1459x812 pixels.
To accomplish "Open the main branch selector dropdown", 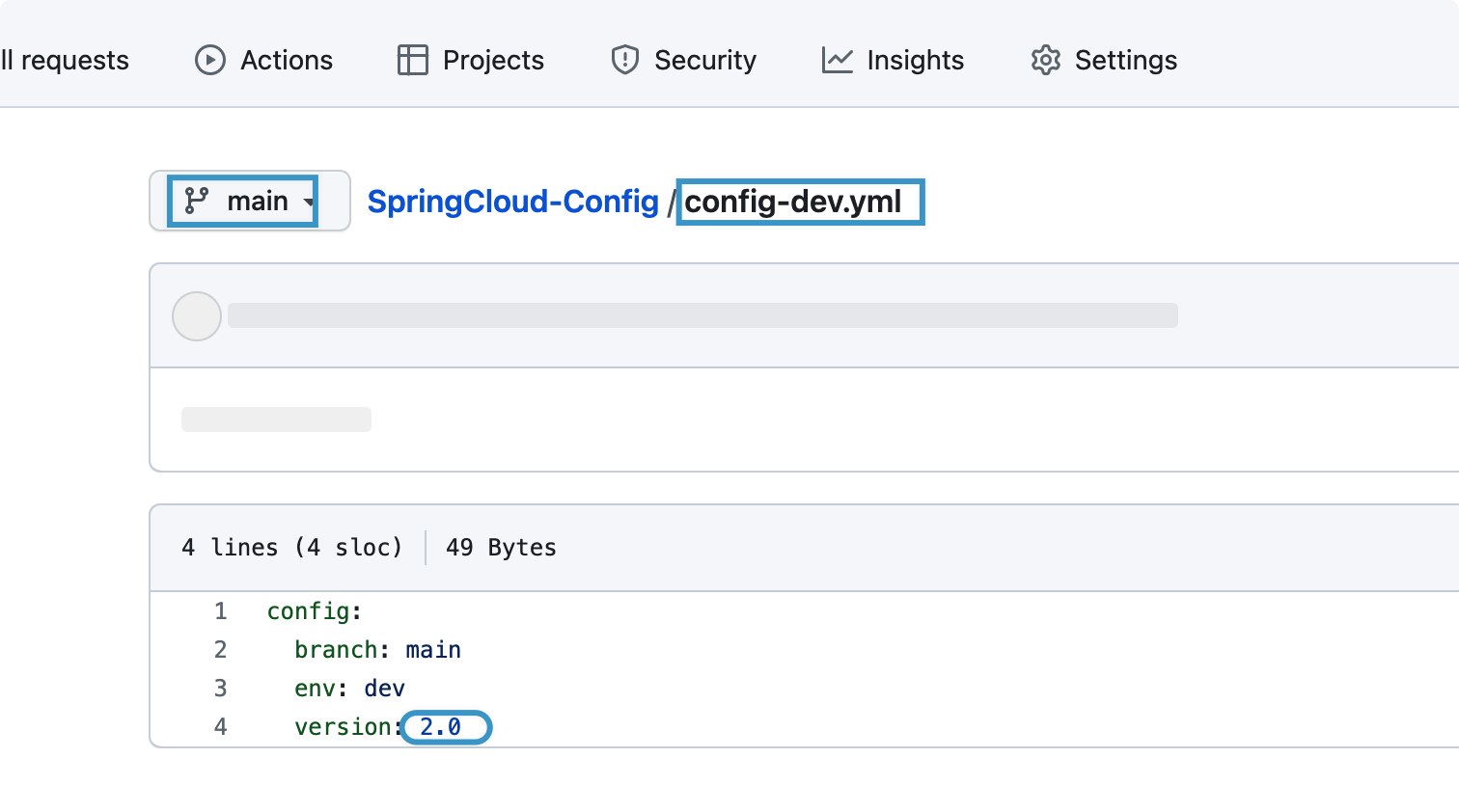I will [x=249, y=201].
